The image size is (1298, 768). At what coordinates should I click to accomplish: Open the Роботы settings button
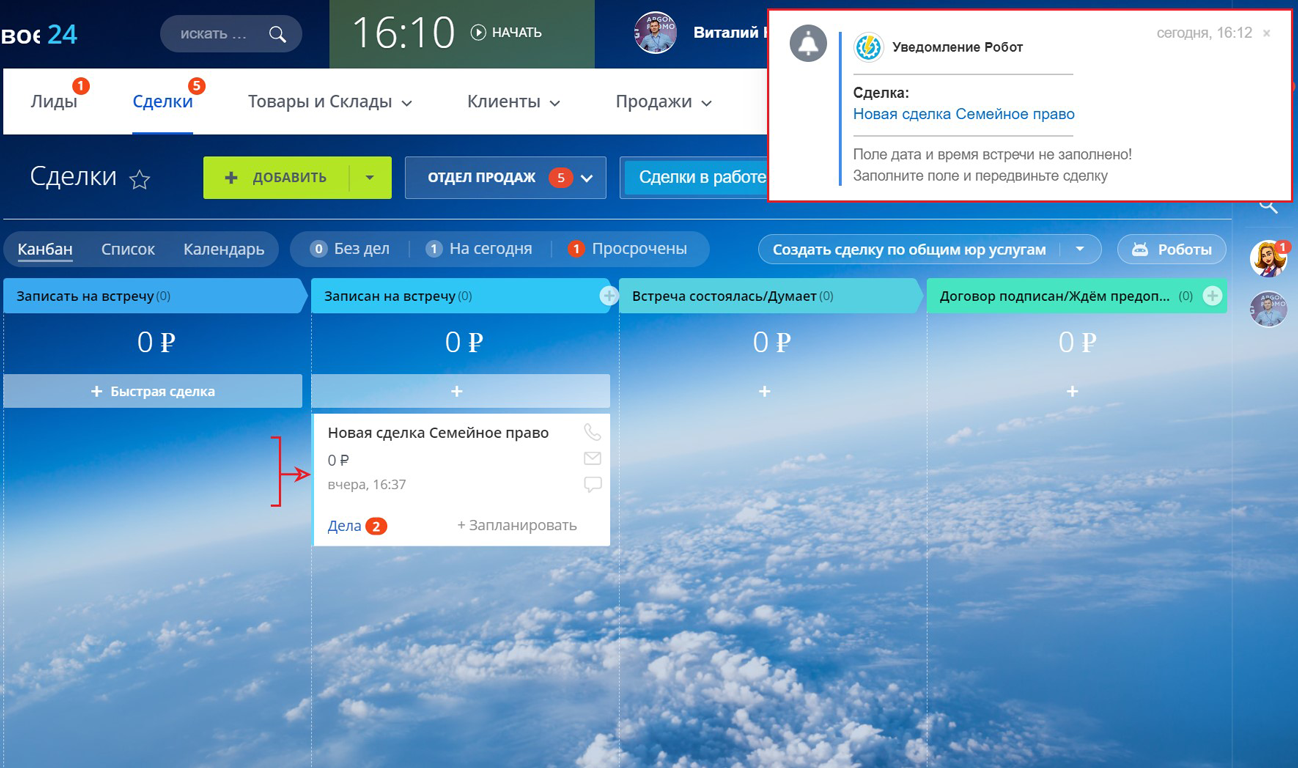tap(1172, 250)
